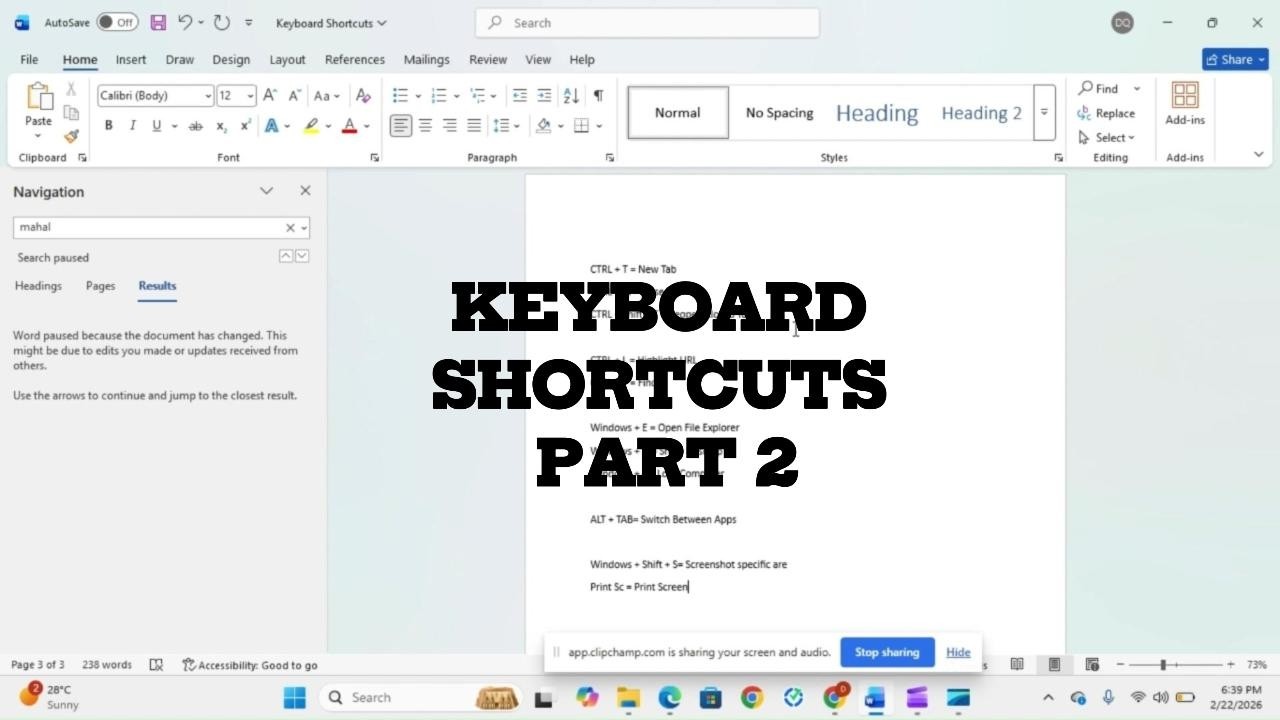Apply the No Spacing style
1280x720 pixels.
[779, 113]
